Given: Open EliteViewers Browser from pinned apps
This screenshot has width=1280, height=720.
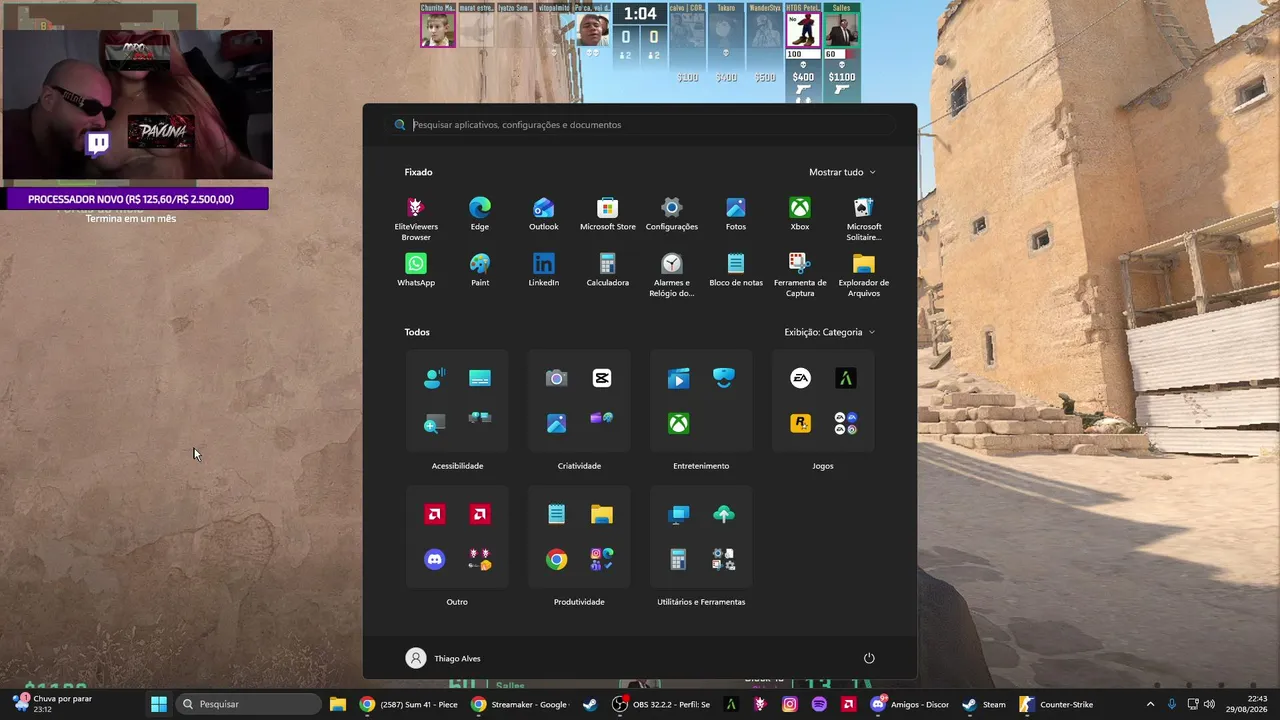Looking at the screenshot, I should (x=416, y=218).
